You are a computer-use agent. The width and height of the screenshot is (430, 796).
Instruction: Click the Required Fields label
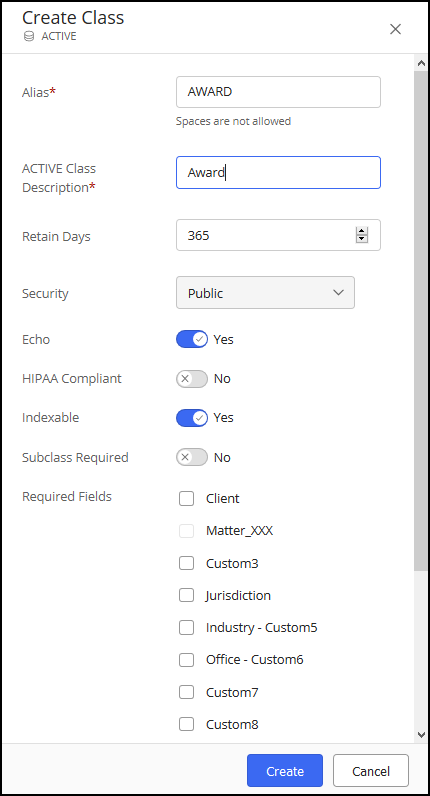67,496
